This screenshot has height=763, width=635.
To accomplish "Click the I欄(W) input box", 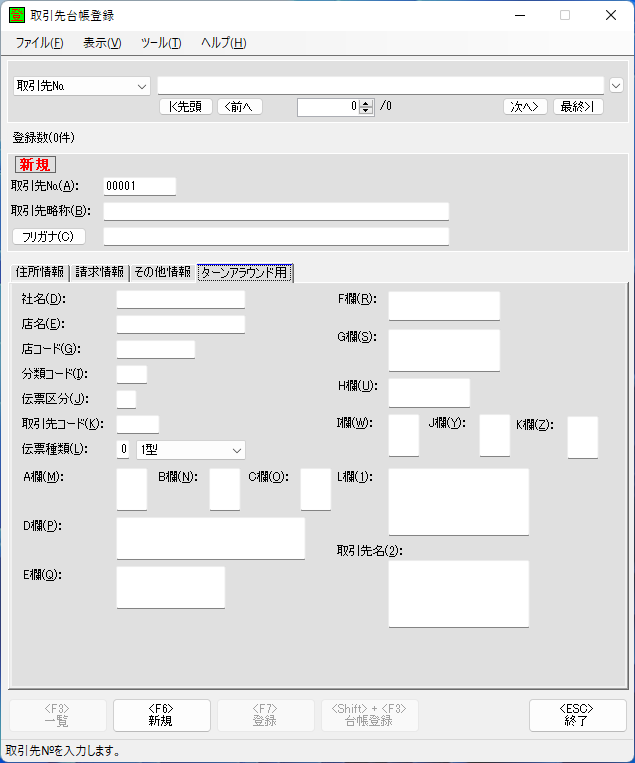I will pos(404,436).
